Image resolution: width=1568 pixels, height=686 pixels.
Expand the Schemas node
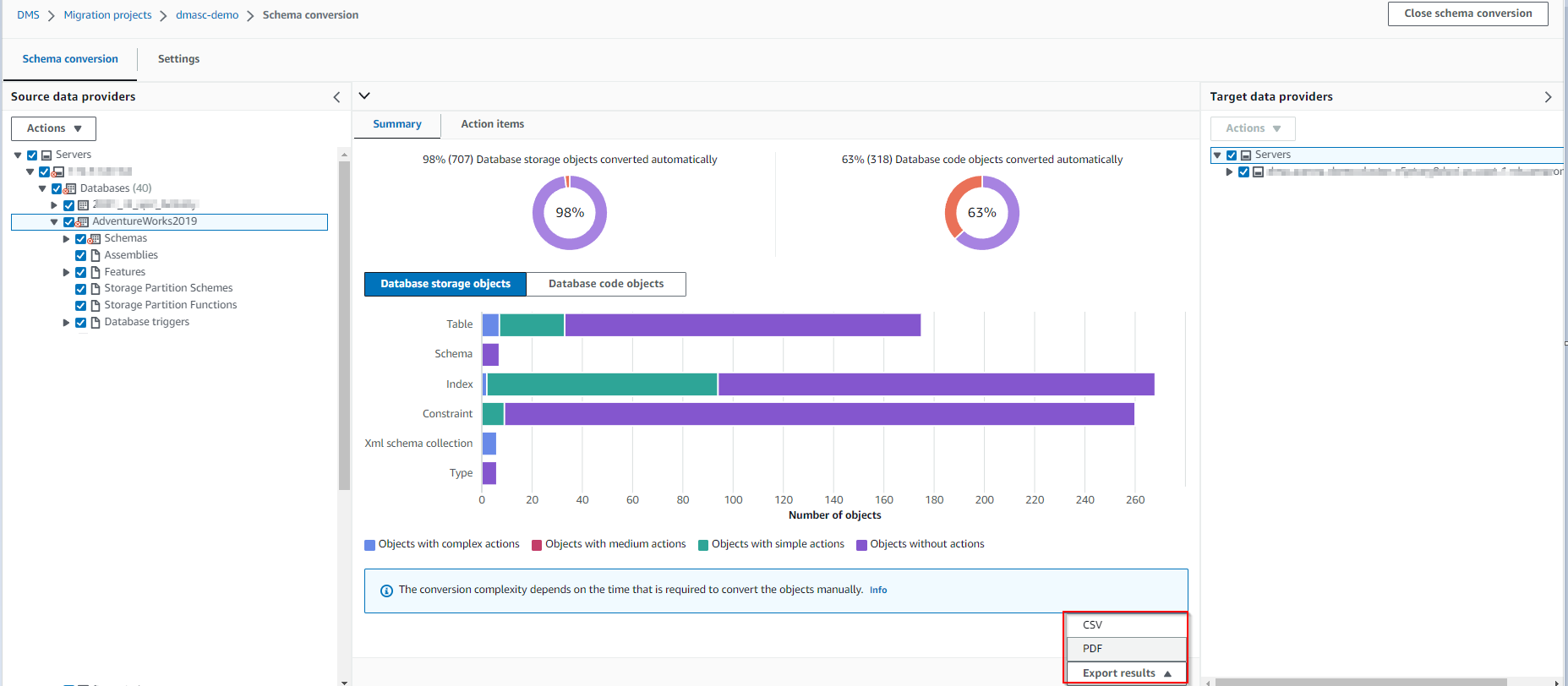[x=66, y=239]
